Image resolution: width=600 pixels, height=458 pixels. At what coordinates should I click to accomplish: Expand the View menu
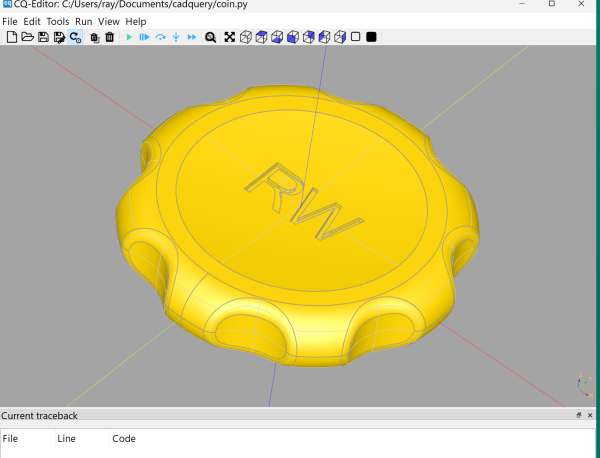109,21
